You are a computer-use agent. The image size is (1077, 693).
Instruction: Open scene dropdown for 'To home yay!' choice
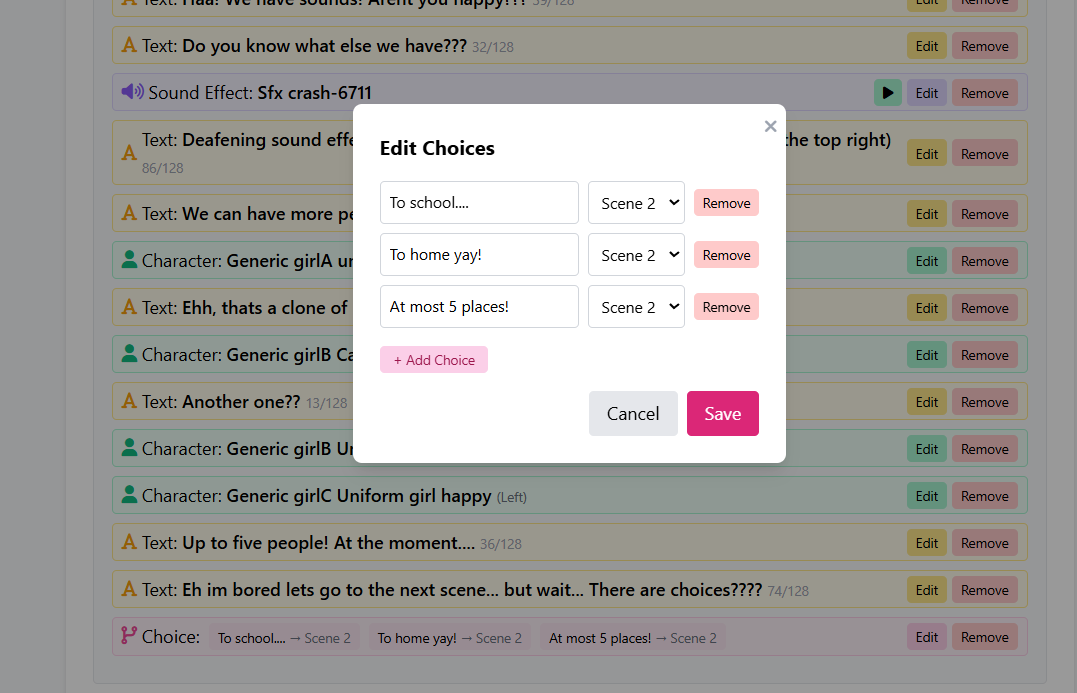tap(636, 255)
